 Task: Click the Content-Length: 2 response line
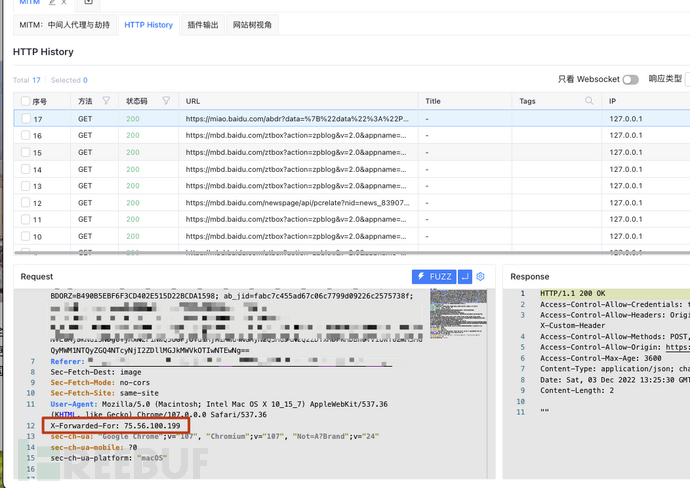click(x=577, y=390)
